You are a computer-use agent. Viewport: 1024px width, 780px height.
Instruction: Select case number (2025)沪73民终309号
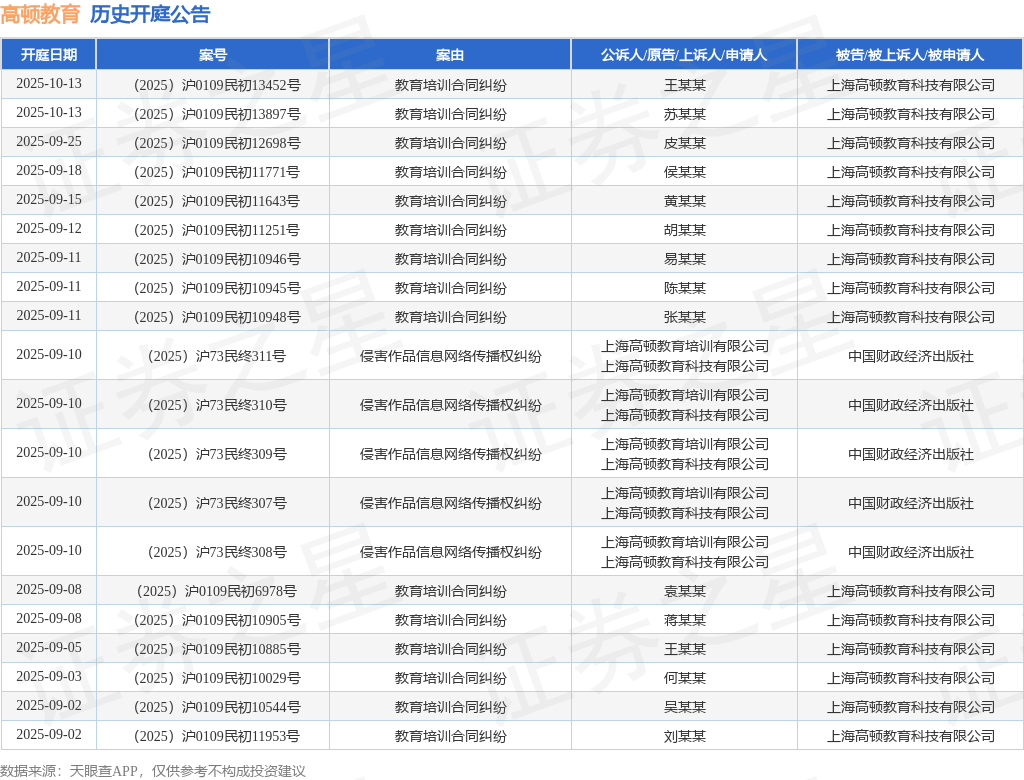click(x=217, y=454)
